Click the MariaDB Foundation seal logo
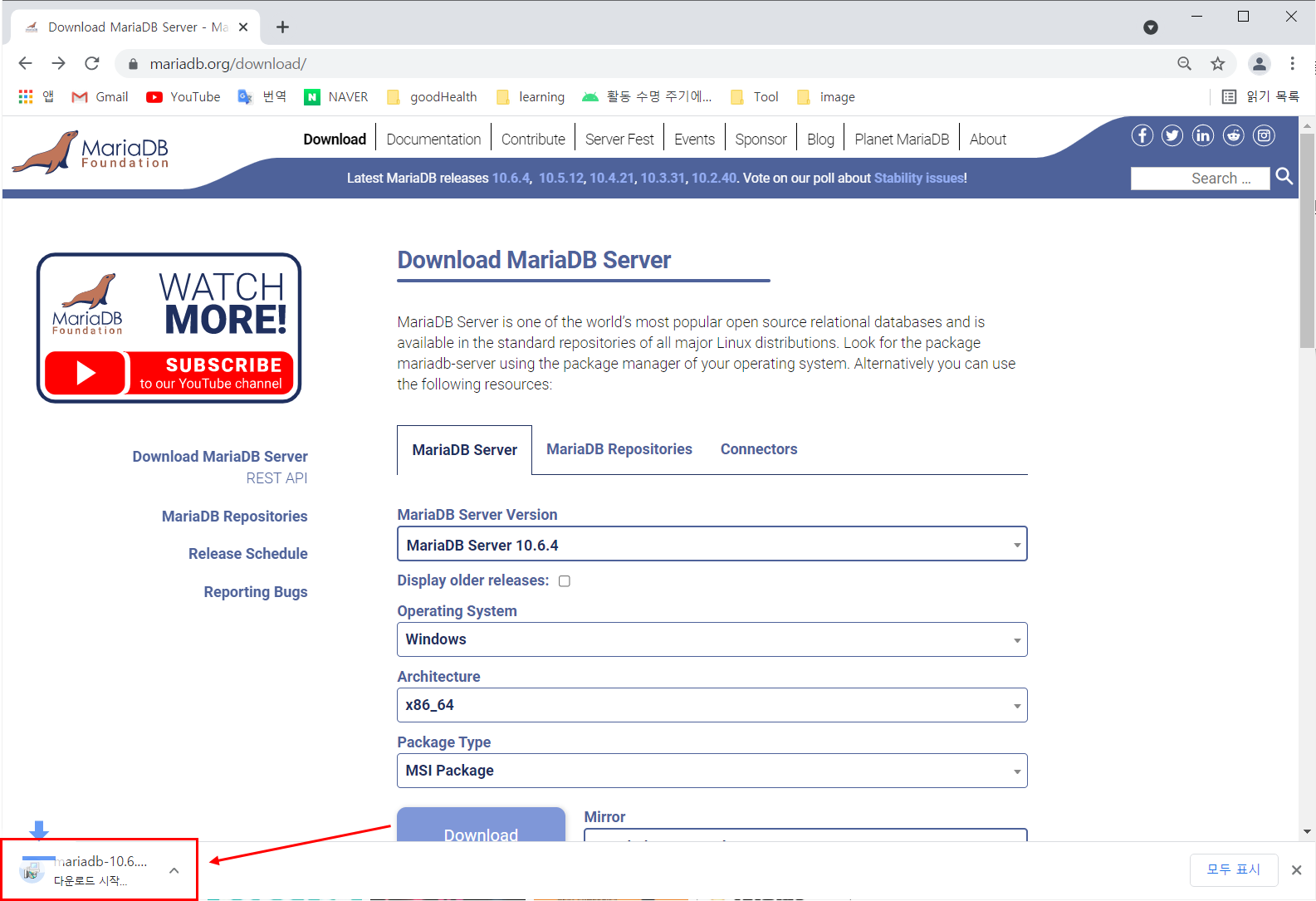 90,151
